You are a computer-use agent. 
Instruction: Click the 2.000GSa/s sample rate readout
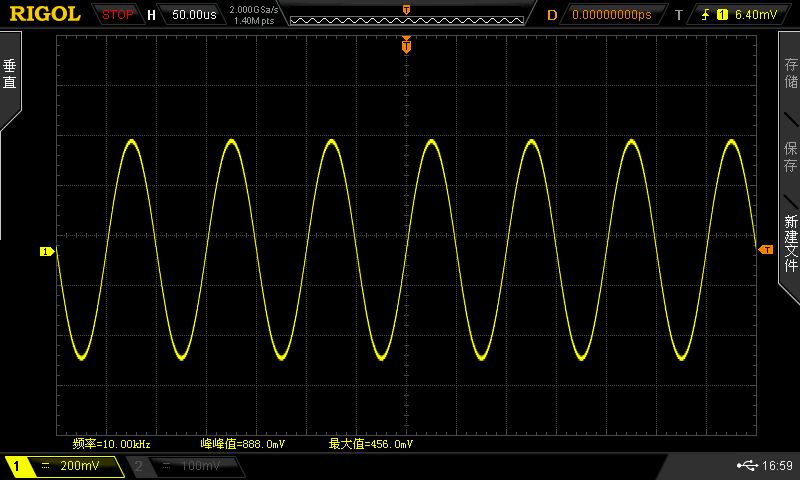[x=254, y=10]
